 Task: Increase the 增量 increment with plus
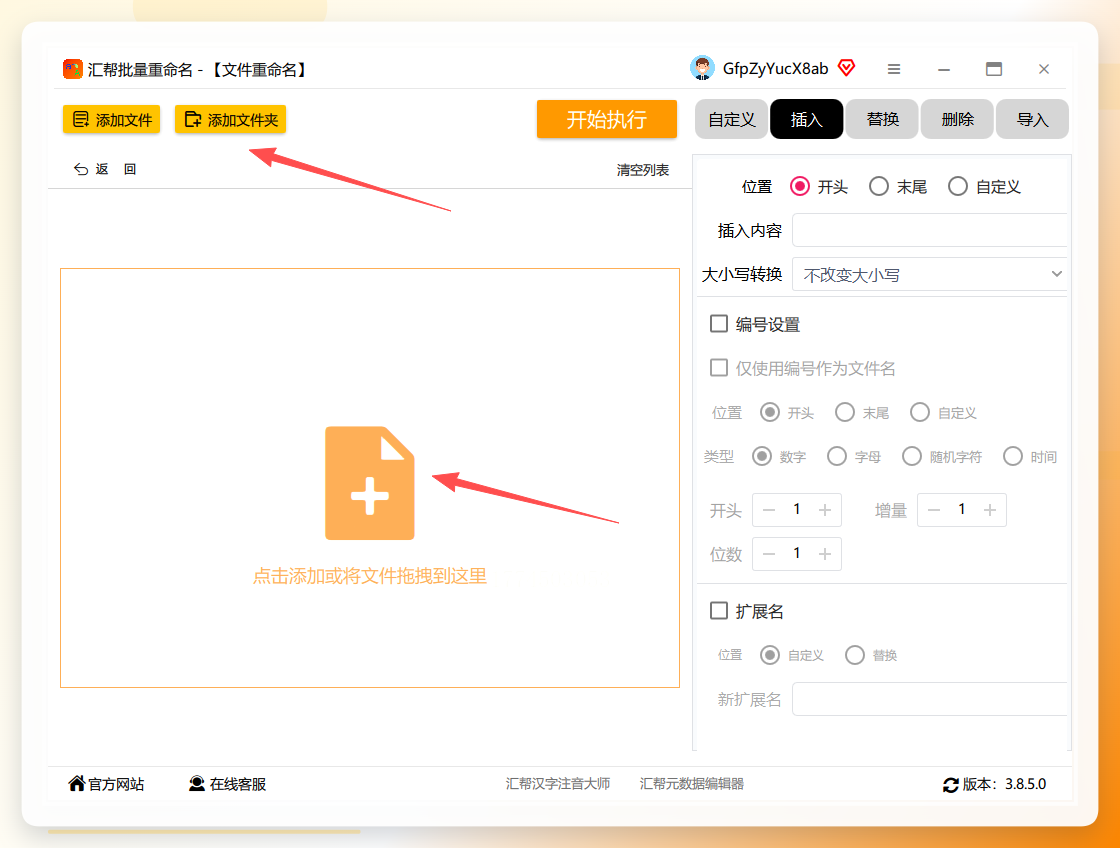click(x=990, y=510)
